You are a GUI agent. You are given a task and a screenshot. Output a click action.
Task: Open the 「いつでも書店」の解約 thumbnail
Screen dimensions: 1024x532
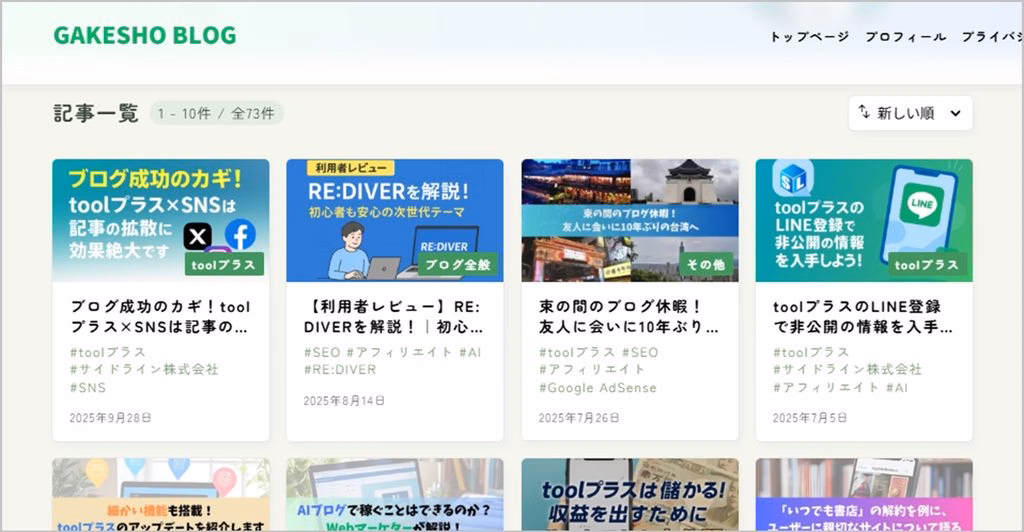[864, 494]
